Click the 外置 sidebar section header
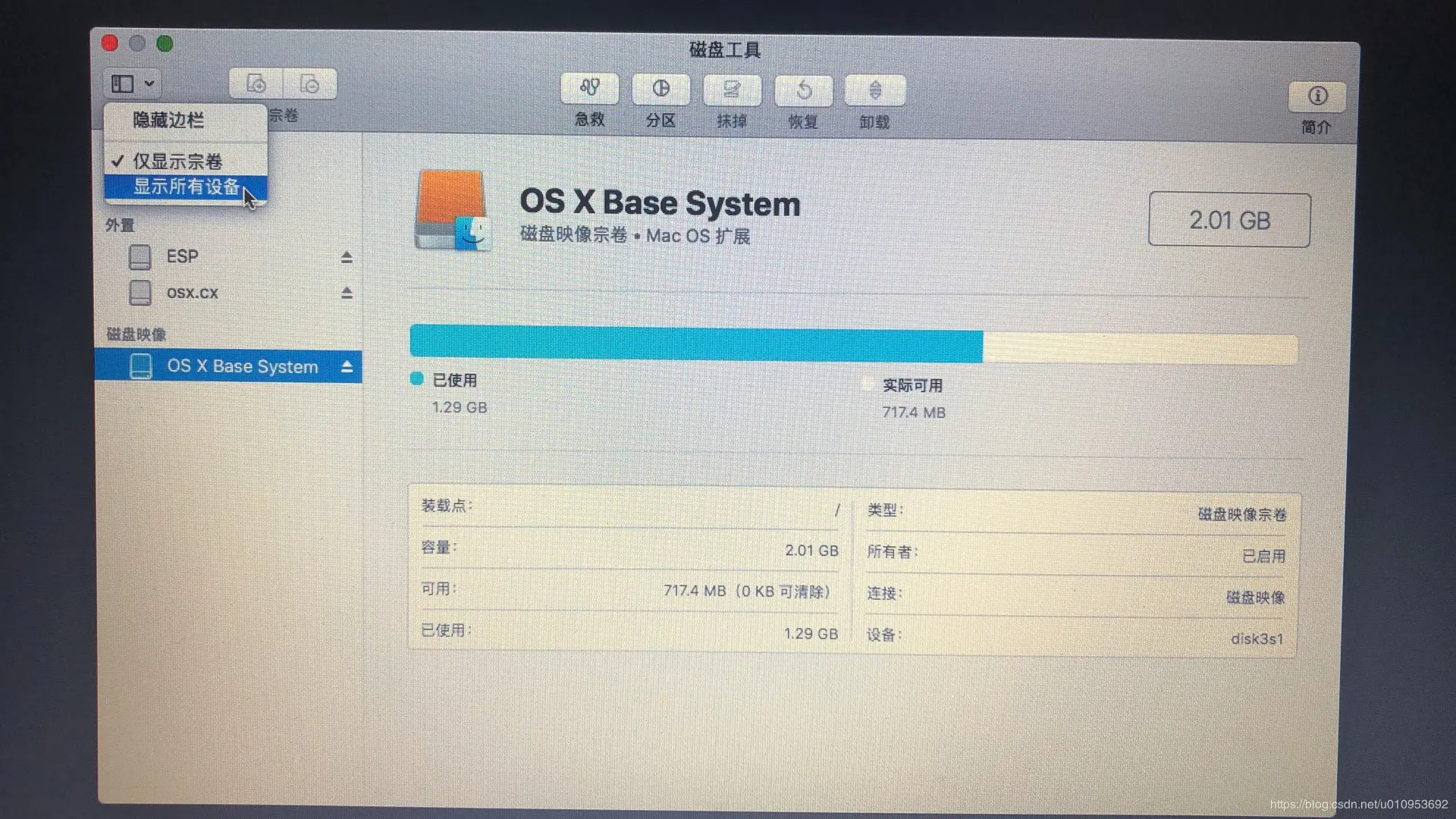1456x819 pixels. pyautogui.click(x=120, y=225)
